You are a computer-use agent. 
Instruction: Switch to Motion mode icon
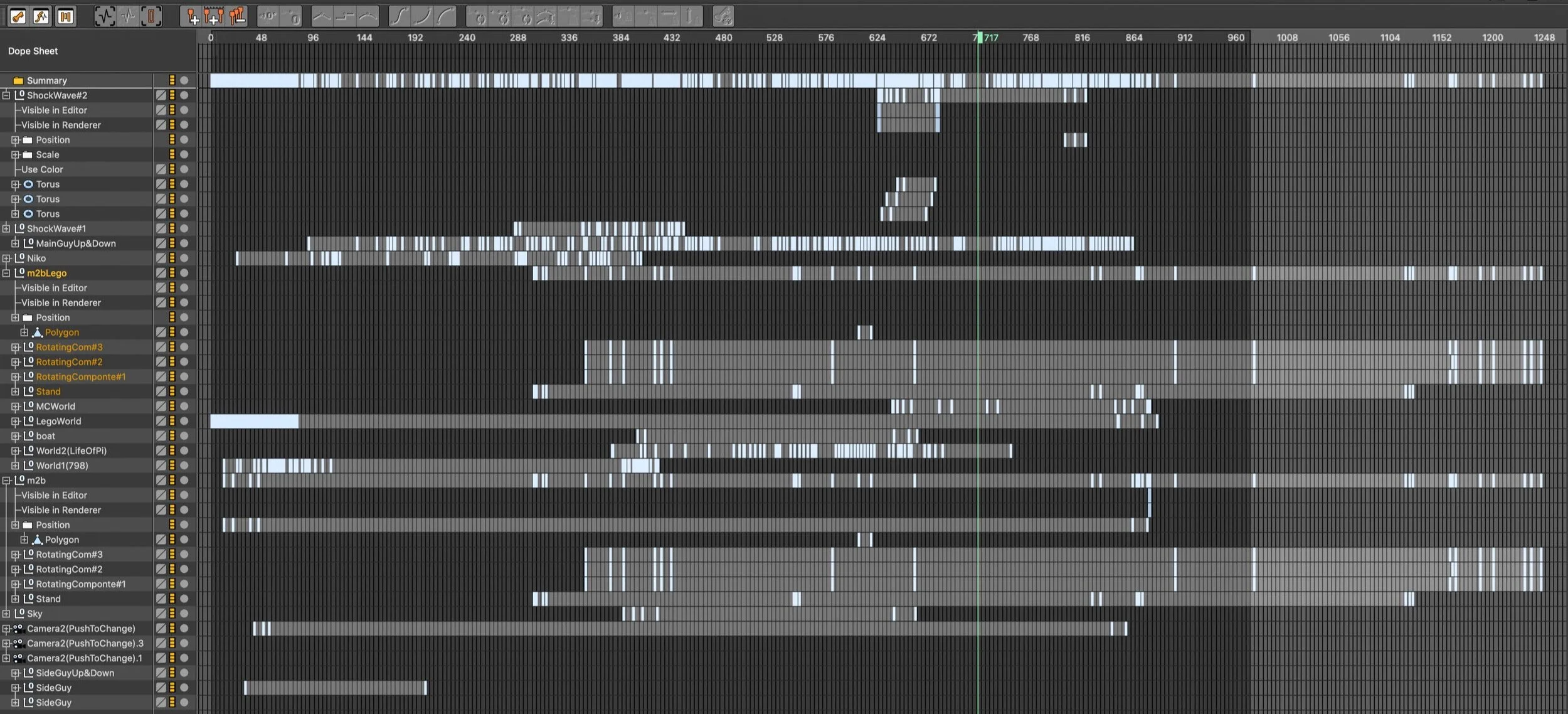[x=65, y=16]
